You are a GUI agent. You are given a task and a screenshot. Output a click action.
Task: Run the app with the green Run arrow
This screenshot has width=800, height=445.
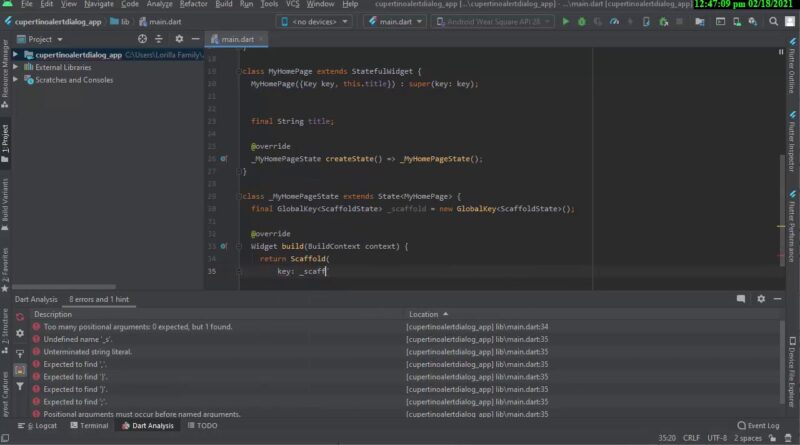tap(565, 21)
